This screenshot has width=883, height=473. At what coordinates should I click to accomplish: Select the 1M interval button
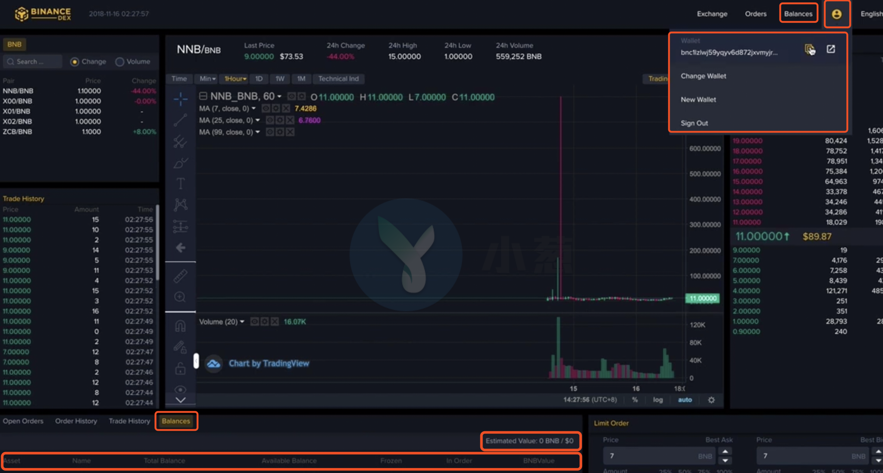(301, 79)
